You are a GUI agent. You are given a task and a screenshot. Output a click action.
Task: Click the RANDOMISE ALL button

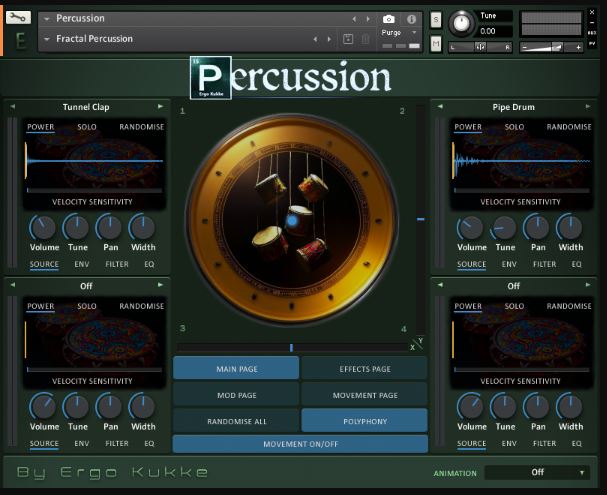coord(237,421)
